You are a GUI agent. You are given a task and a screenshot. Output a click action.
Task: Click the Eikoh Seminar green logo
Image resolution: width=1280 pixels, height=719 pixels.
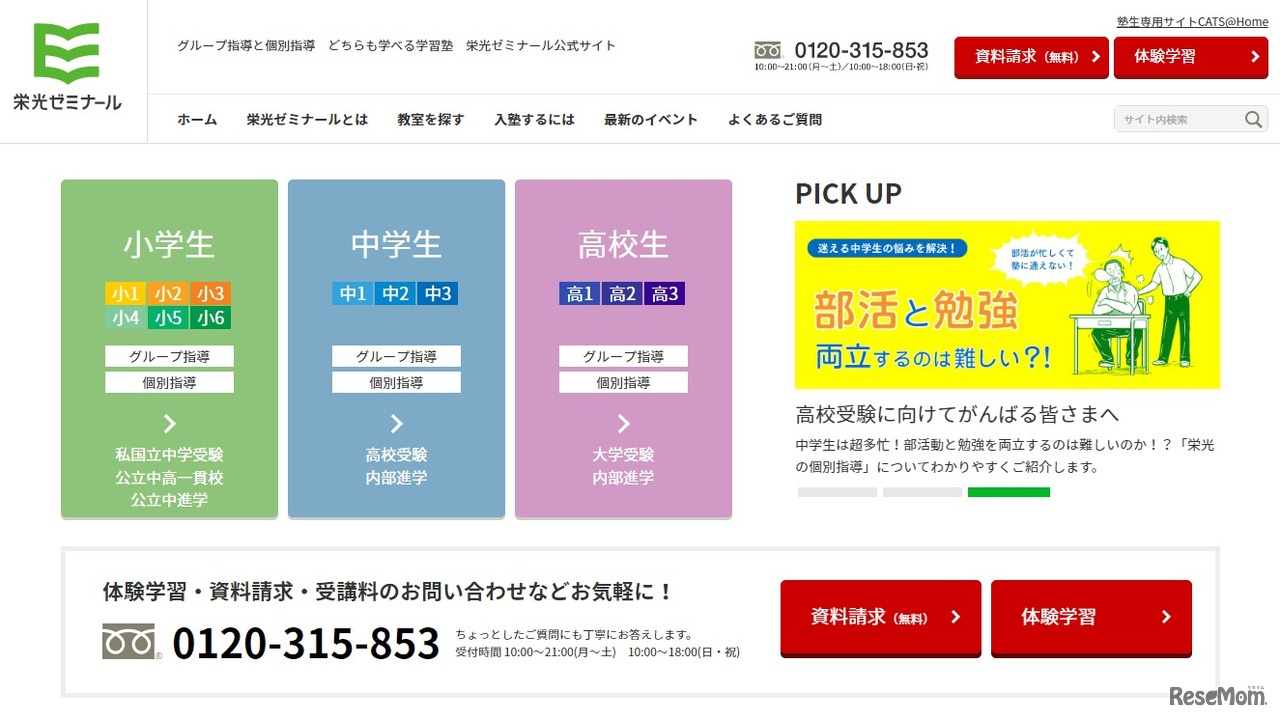click(67, 65)
